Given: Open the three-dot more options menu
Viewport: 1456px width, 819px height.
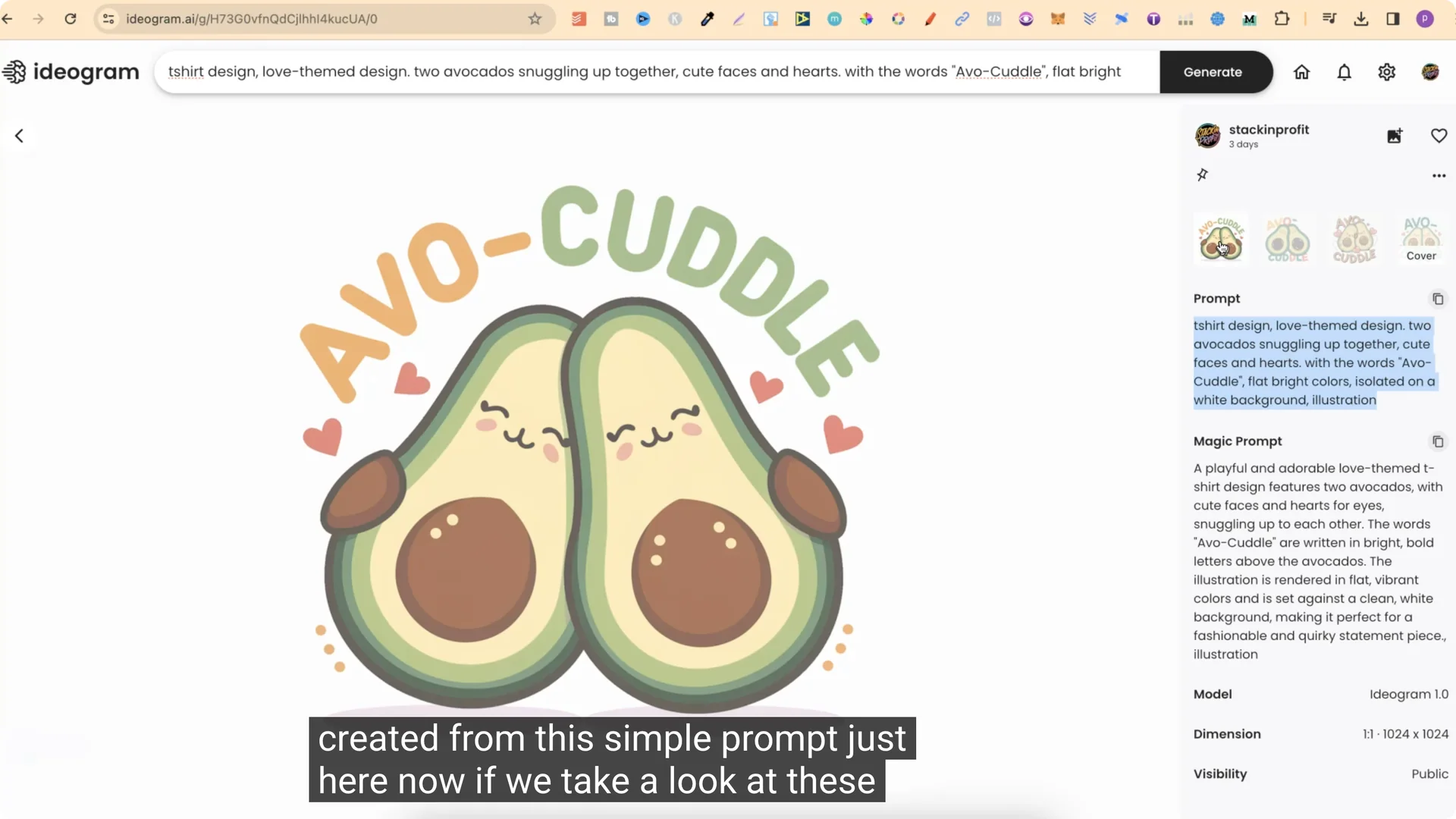Looking at the screenshot, I should (1439, 175).
